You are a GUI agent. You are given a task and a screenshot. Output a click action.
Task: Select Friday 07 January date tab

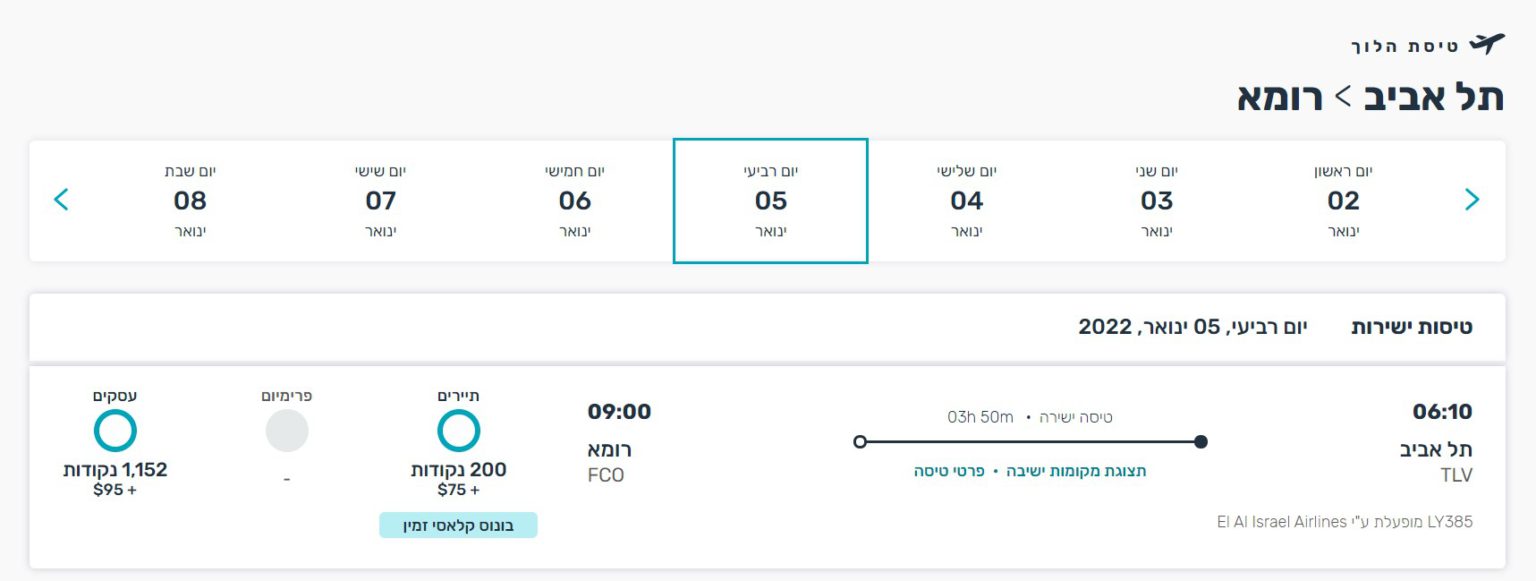380,200
